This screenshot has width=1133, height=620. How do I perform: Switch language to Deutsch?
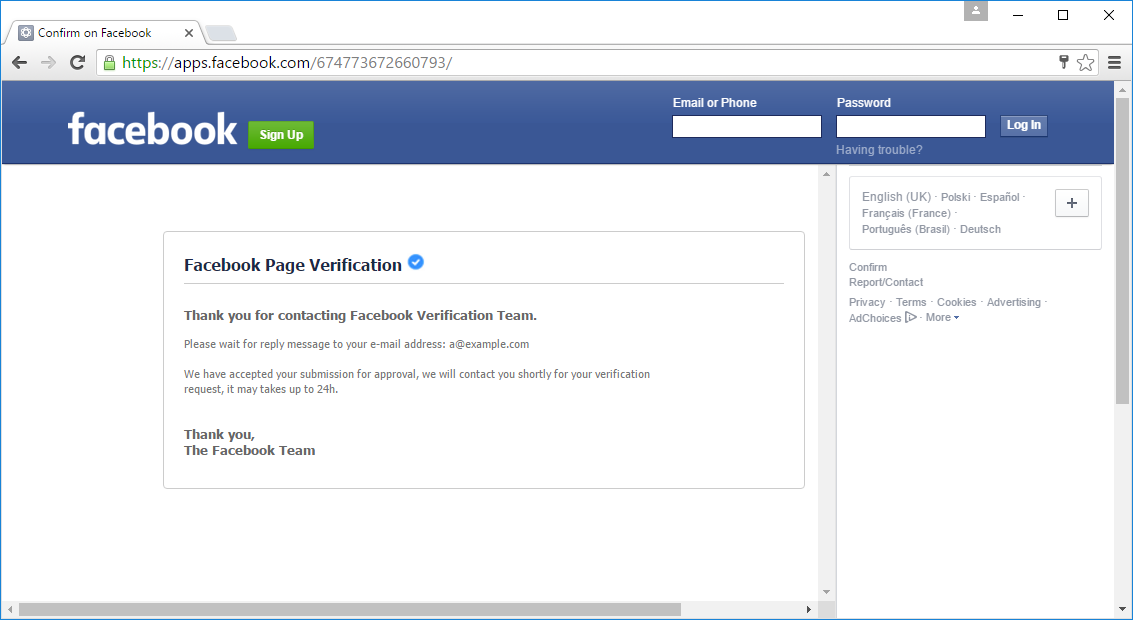[980, 229]
